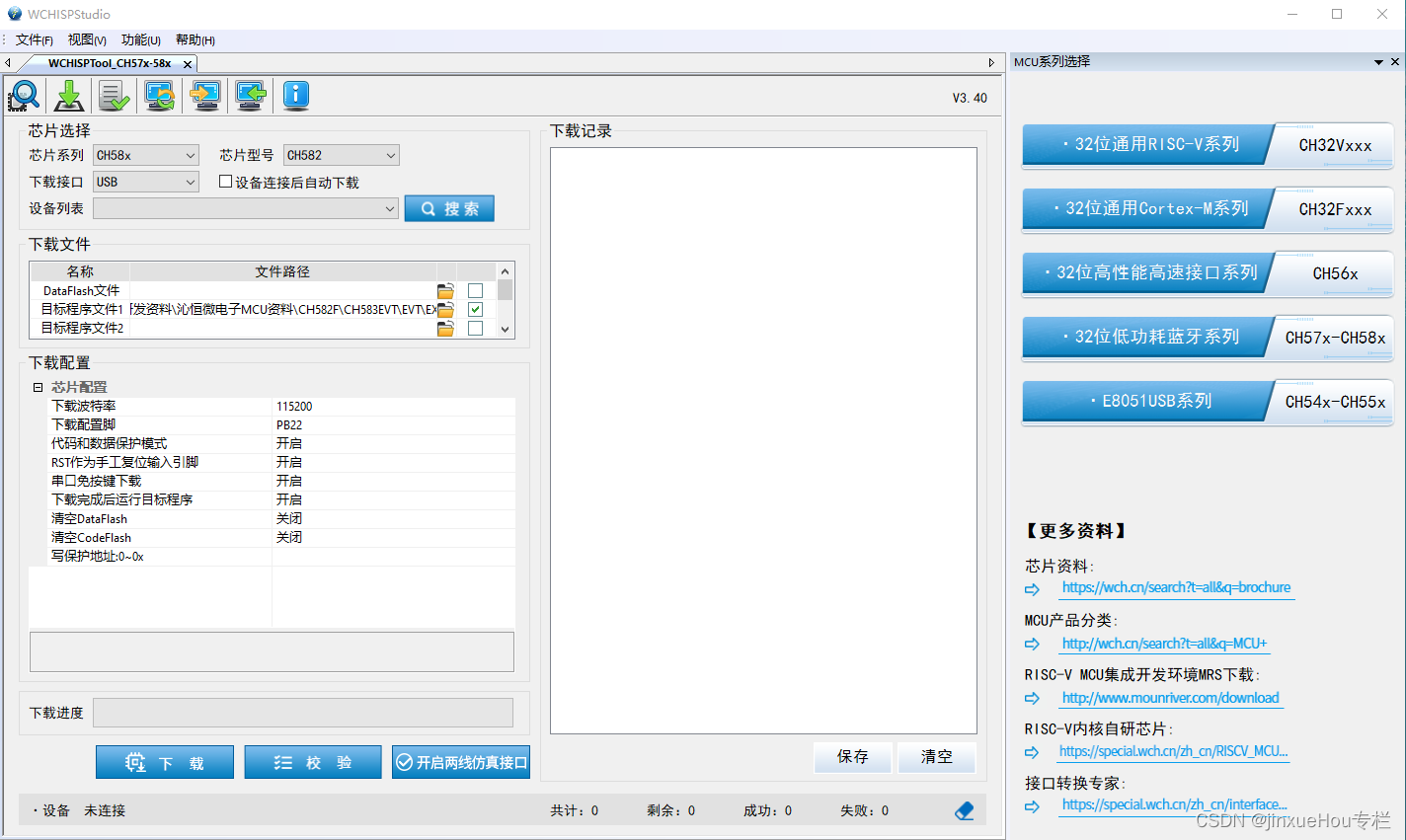Click the left tab scroll arrow
This screenshot has height=840, width=1406.
8,63
